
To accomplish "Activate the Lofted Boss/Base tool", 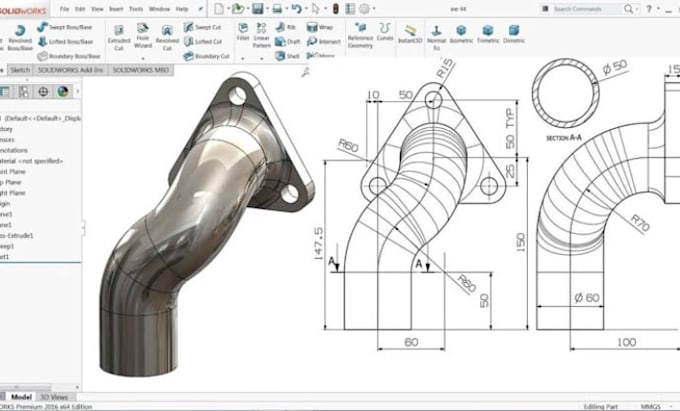I will click(x=65, y=42).
